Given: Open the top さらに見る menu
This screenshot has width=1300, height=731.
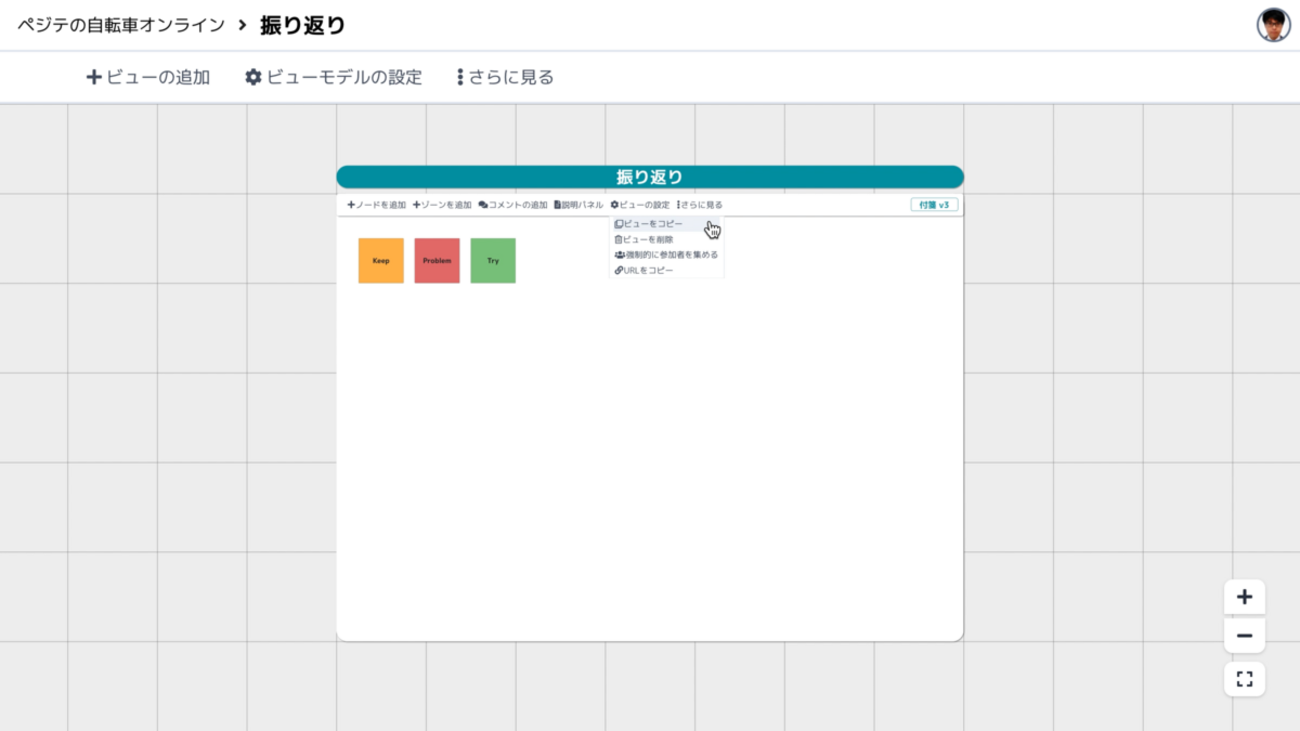Looking at the screenshot, I should (505, 77).
